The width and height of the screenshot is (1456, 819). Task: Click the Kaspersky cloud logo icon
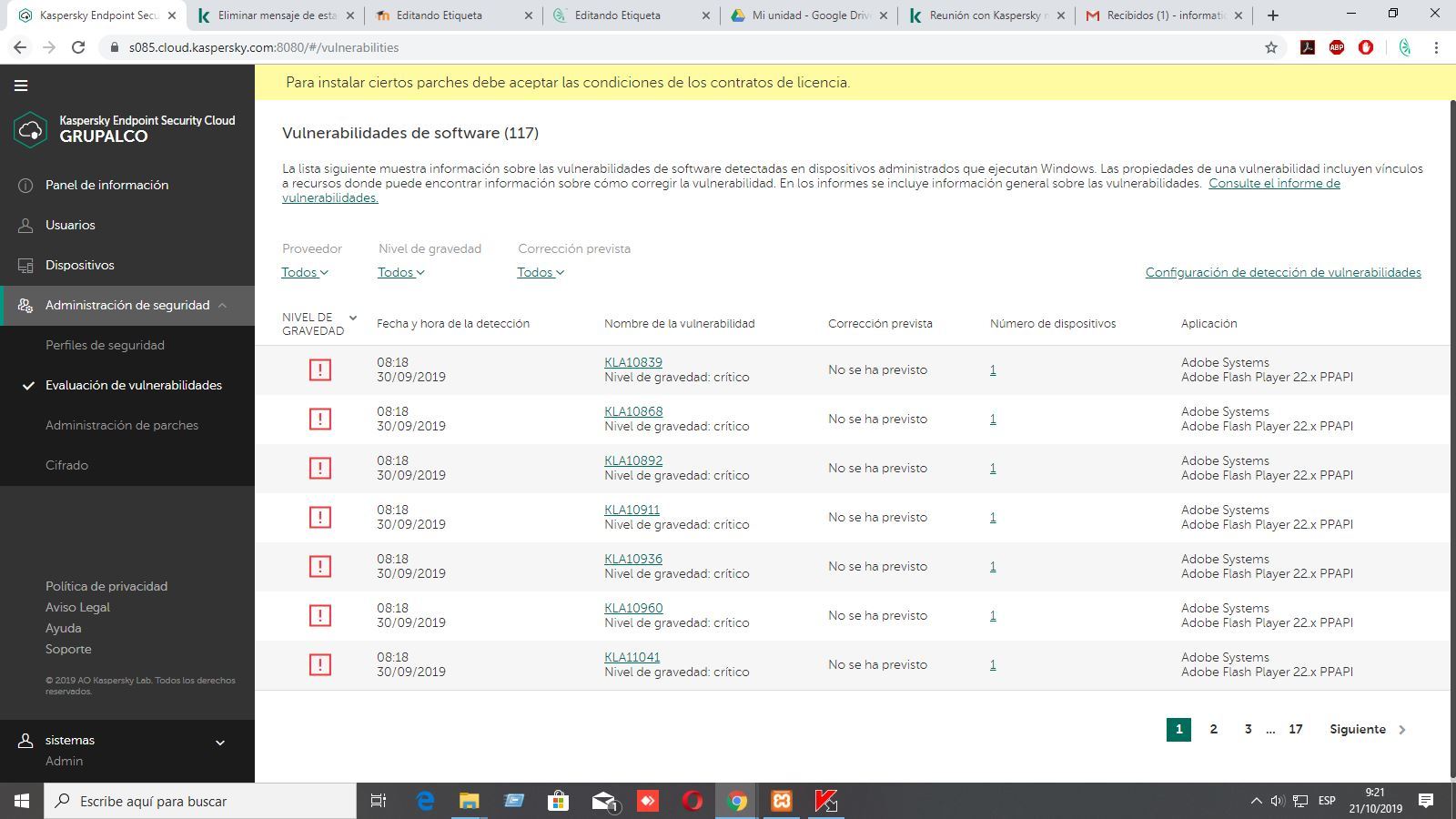pyautogui.click(x=30, y=129)
